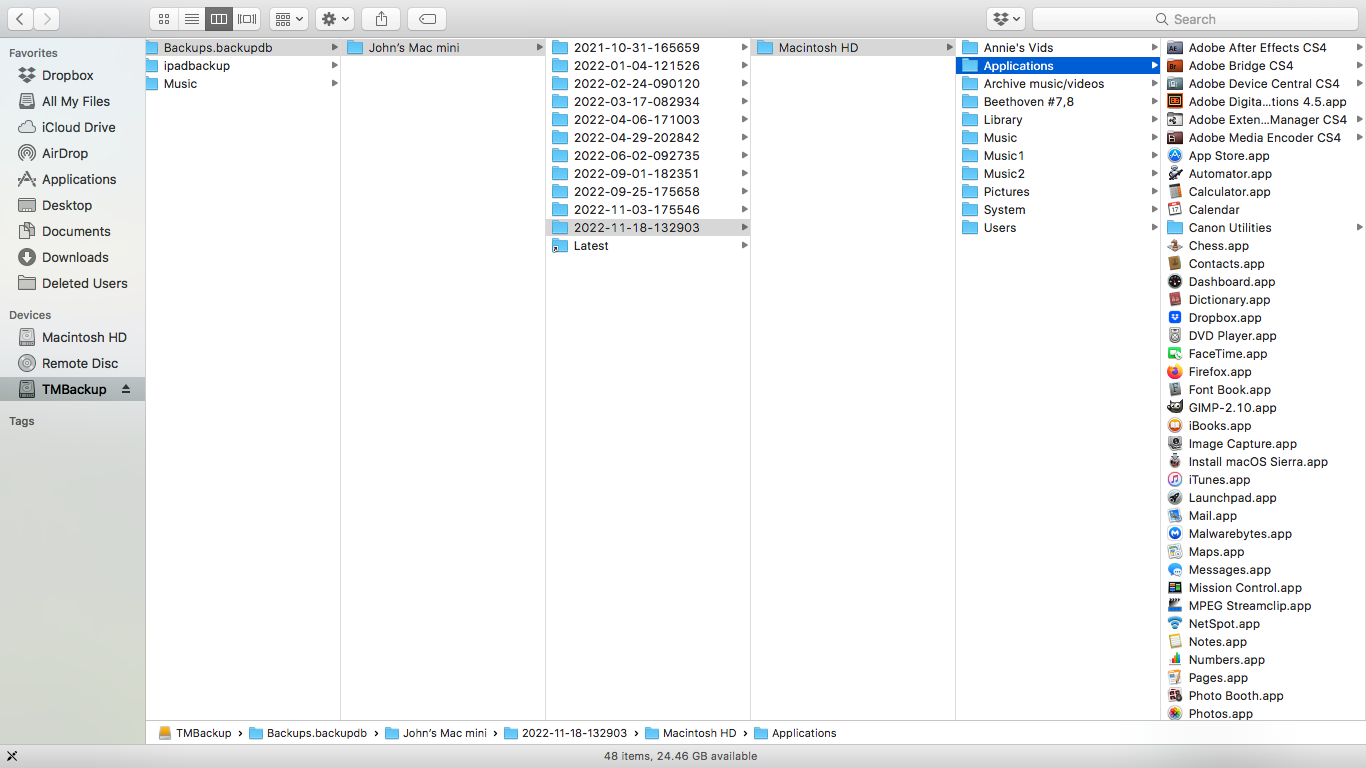Select iTunes.app

(1219, 479)
